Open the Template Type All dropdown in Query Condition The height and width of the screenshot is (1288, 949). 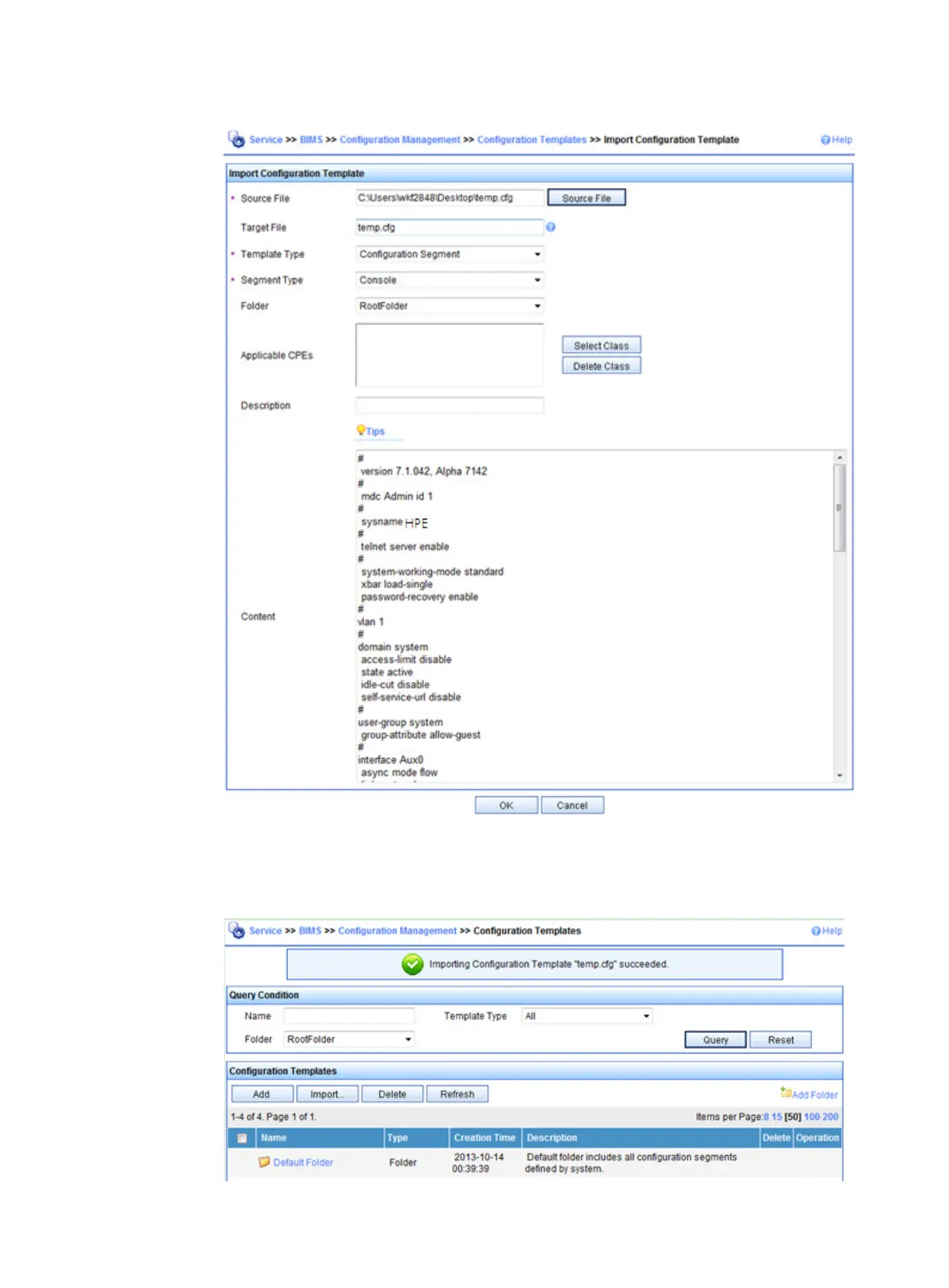point(587,1016)
